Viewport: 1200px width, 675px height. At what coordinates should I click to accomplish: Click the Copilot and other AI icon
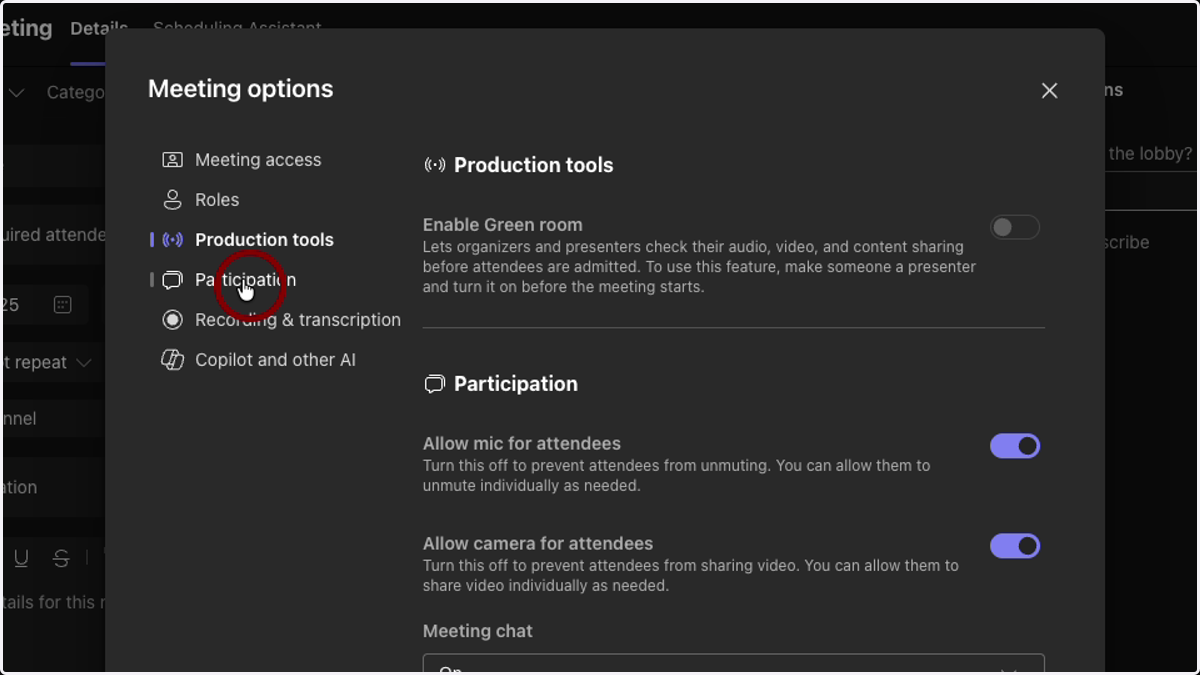(x=172, y=360)
